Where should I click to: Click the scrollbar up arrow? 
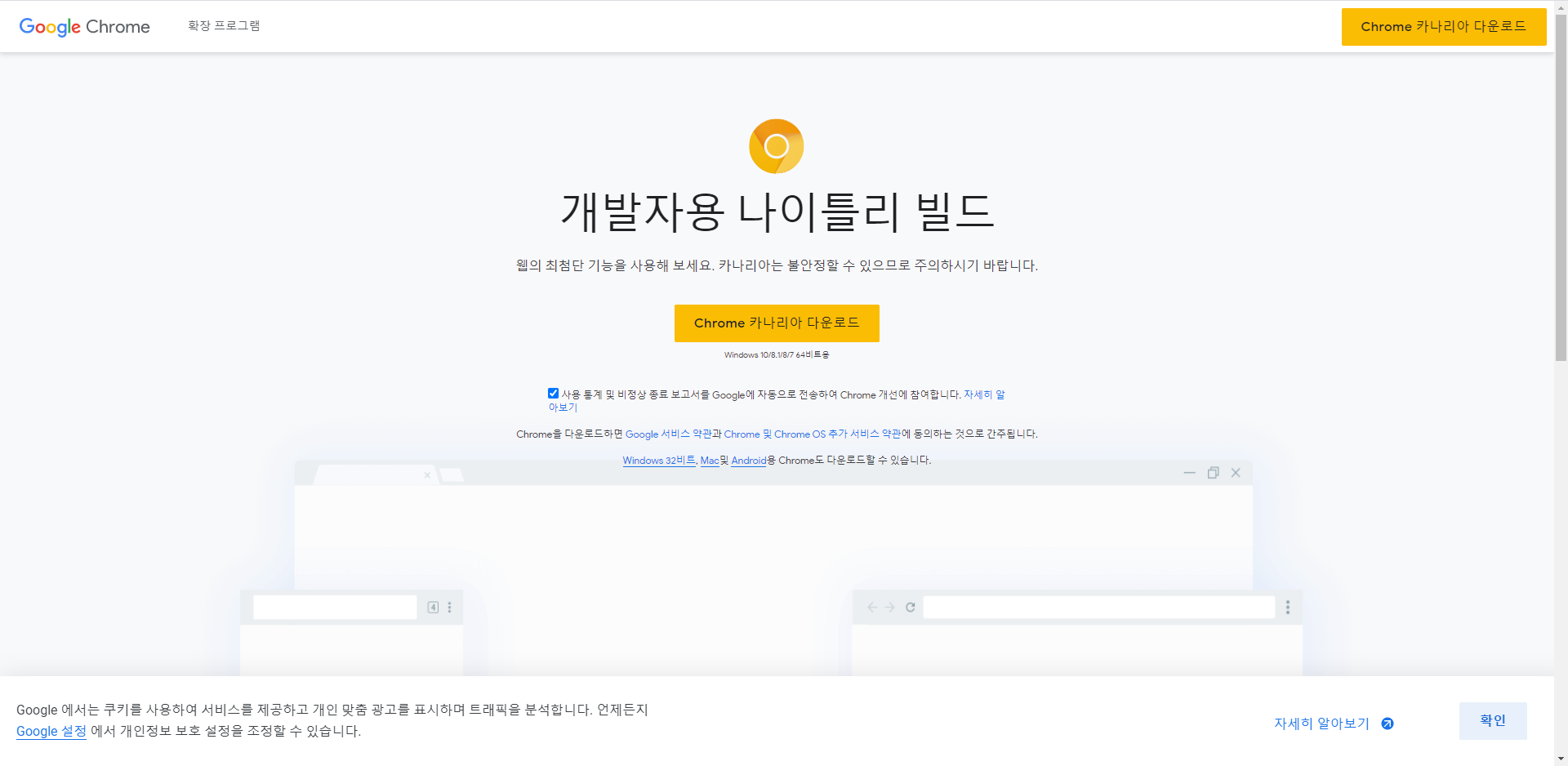click(x=1561, y=7)
